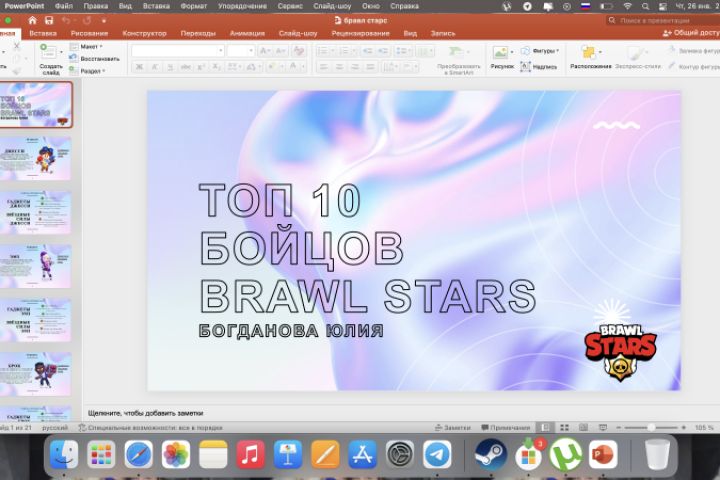Click the Экспресс-стили button
Viewport: 720px width, 480px height.
[637, 57]
